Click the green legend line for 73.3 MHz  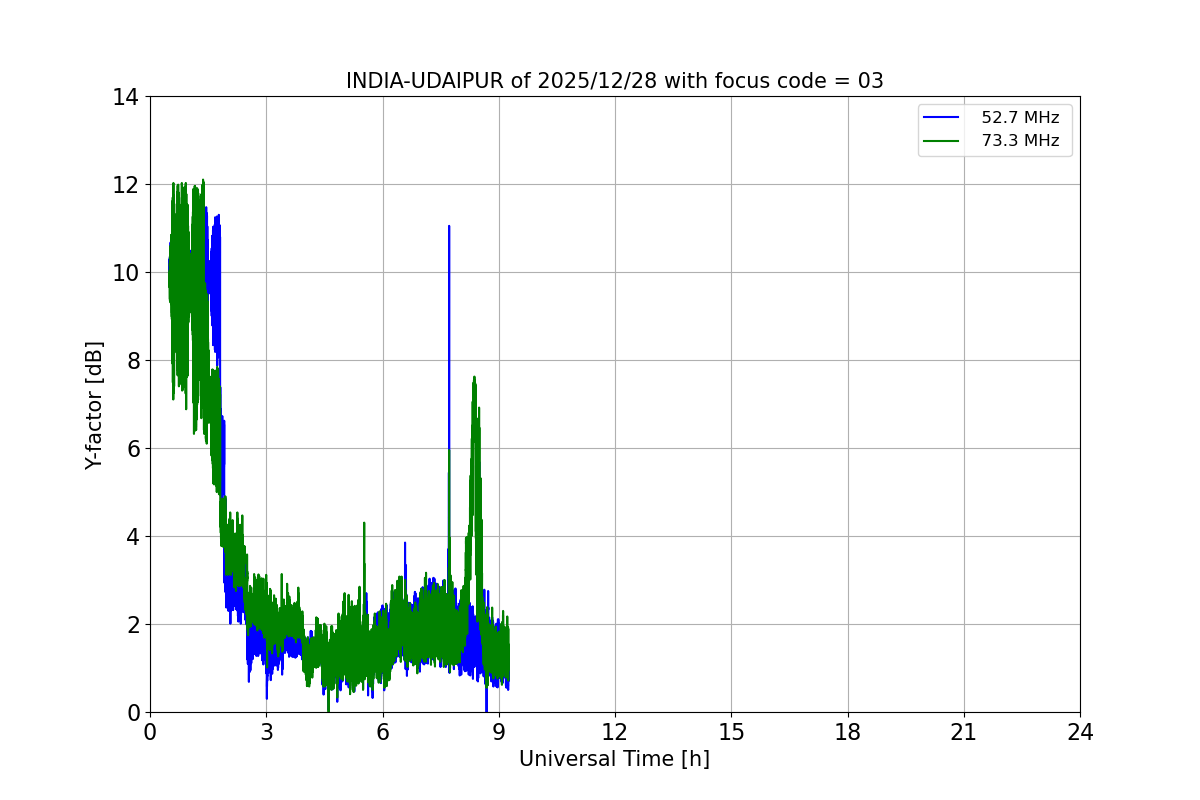click(x=941, y=142)
